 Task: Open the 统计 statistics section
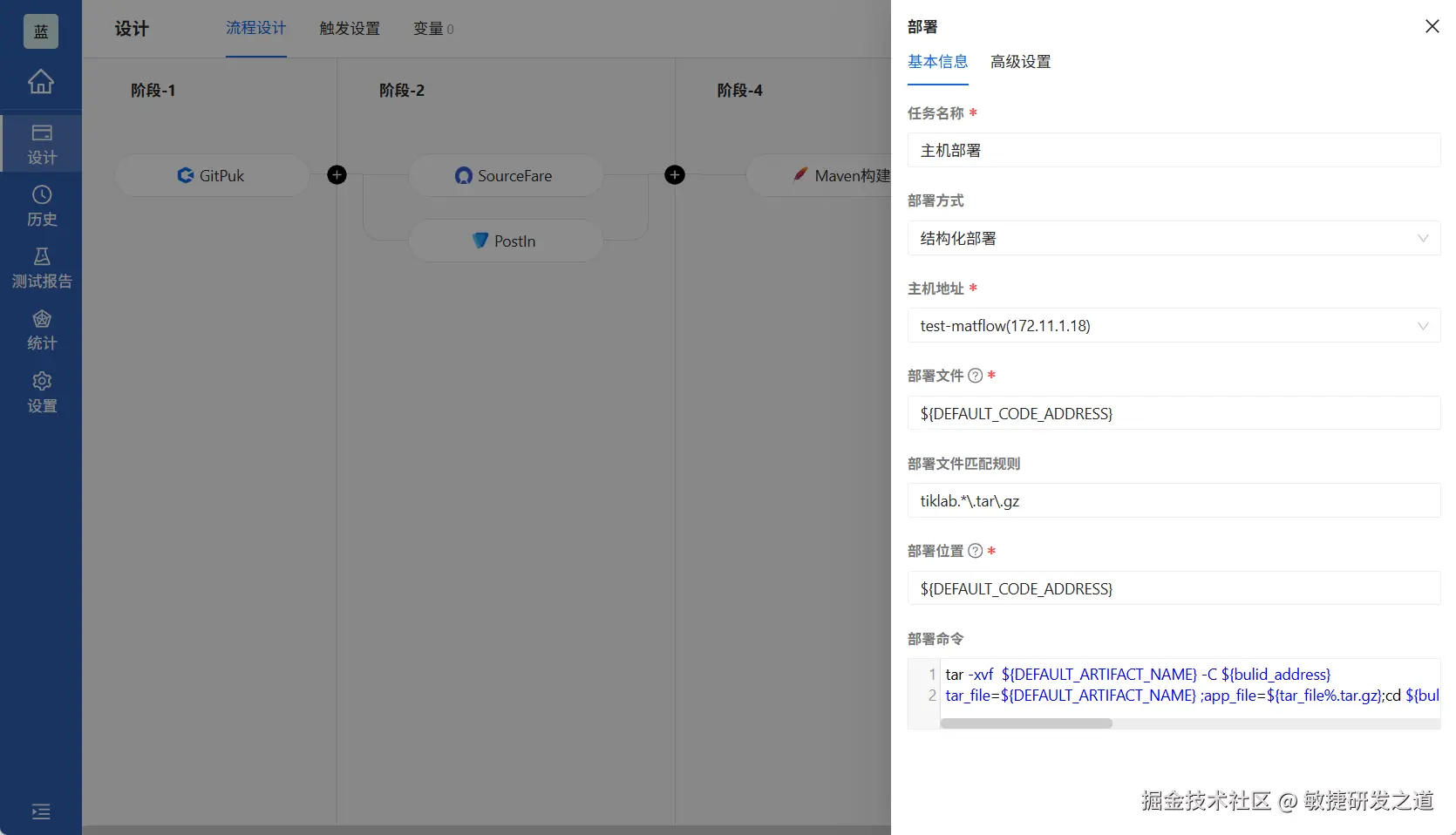[41, 330]
